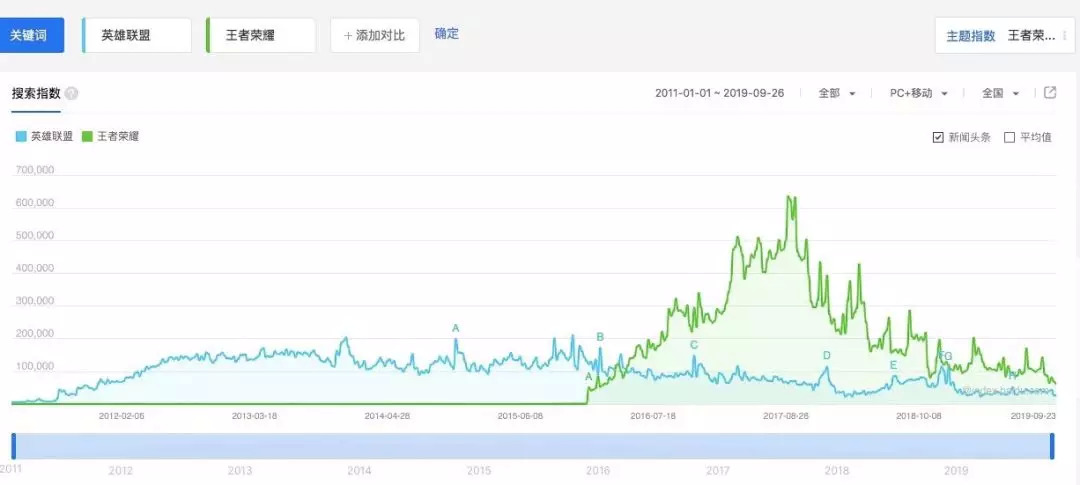Expand the PC+移动 device dropdown

point(918,93)
